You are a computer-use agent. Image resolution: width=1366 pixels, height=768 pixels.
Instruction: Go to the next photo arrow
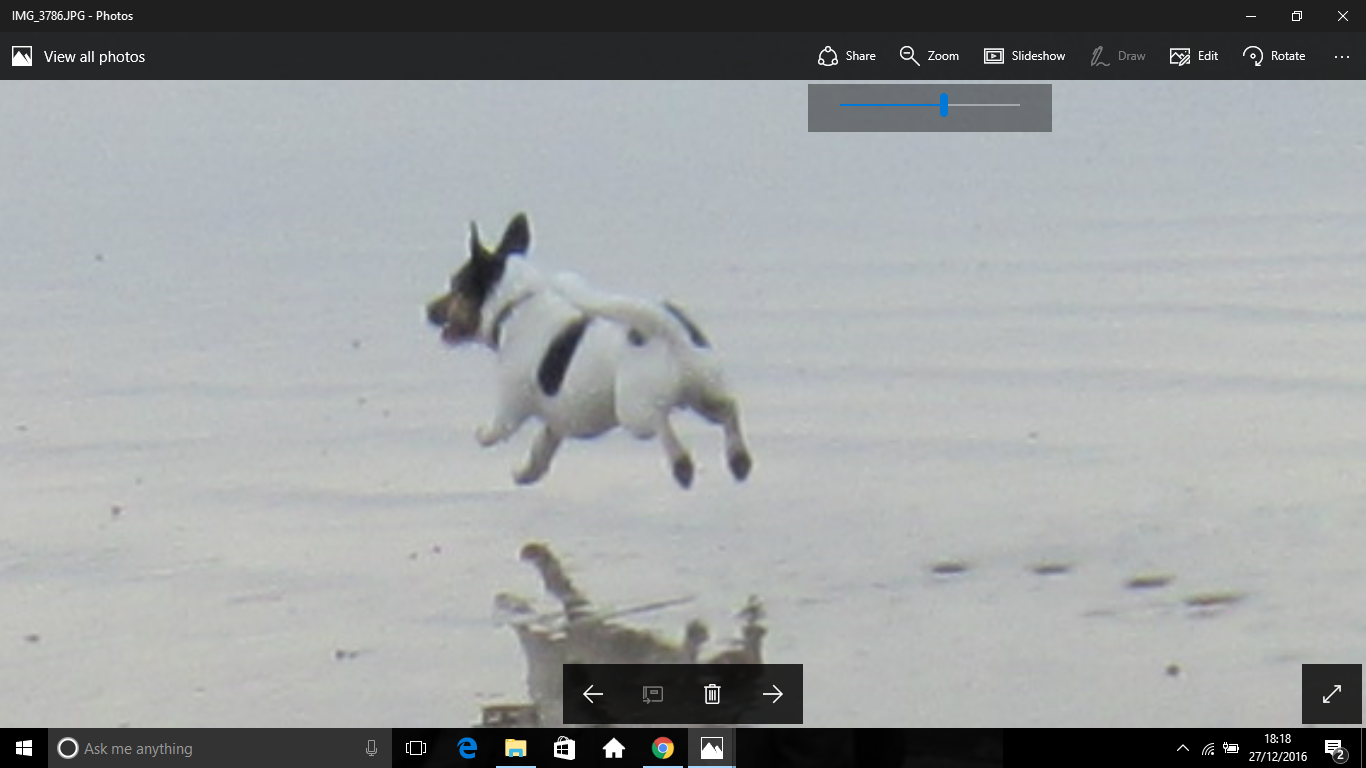click(772, 694)
